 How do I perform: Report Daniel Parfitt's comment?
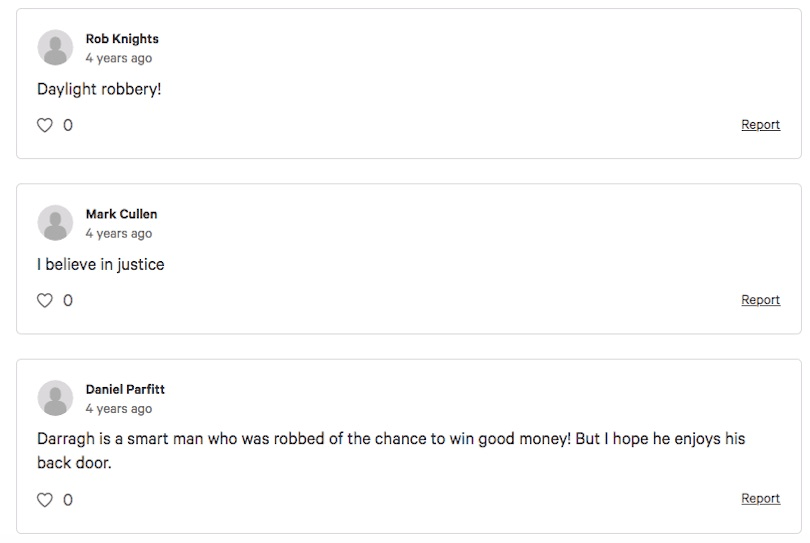[x=760, y=499]
